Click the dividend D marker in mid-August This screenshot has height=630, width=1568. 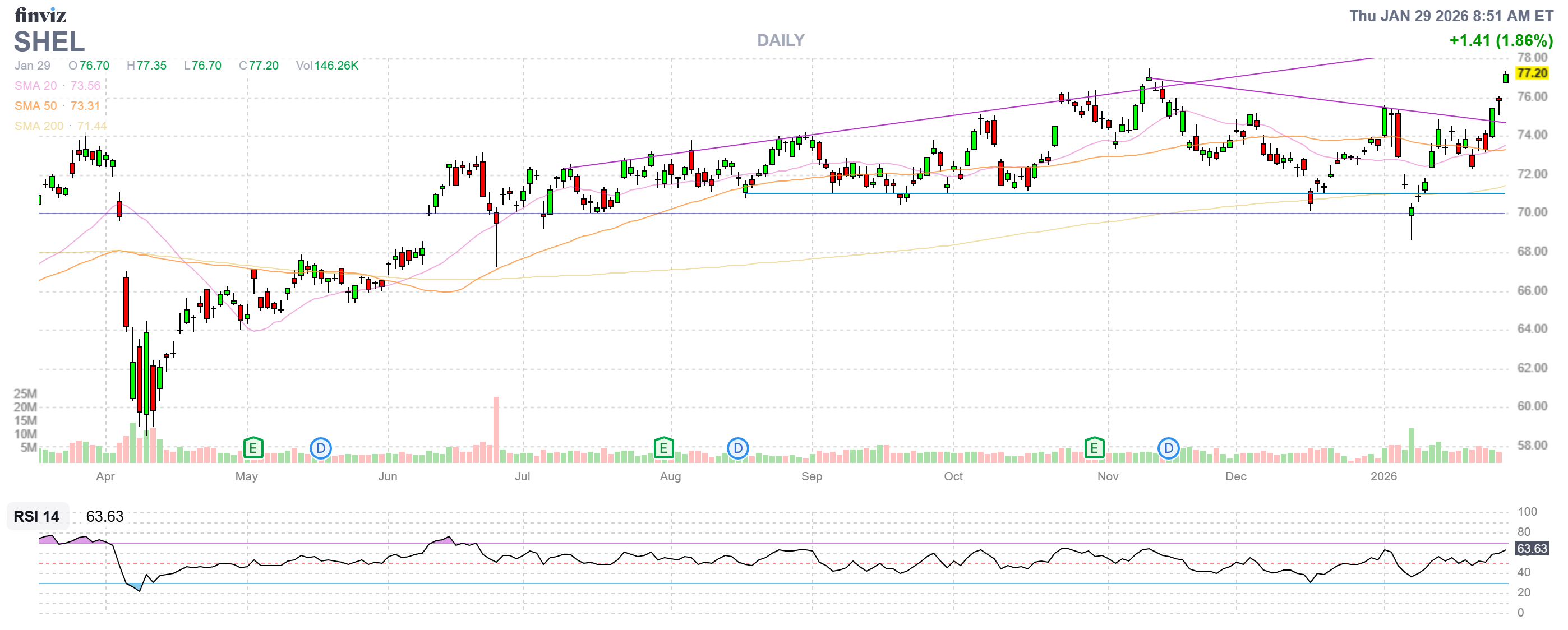[738, 449]
